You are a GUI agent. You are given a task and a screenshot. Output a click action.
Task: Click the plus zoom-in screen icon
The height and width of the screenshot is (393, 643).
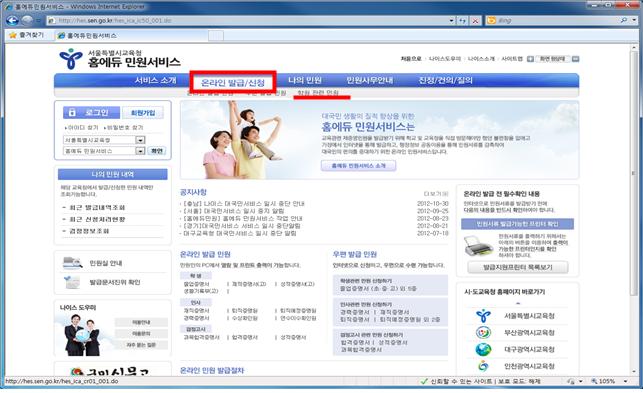coord(530,59)
